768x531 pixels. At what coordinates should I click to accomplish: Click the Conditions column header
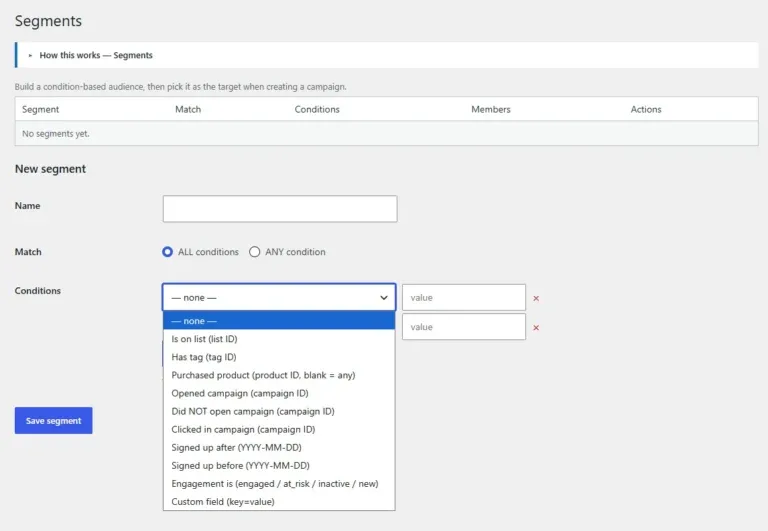coord(317,109)
